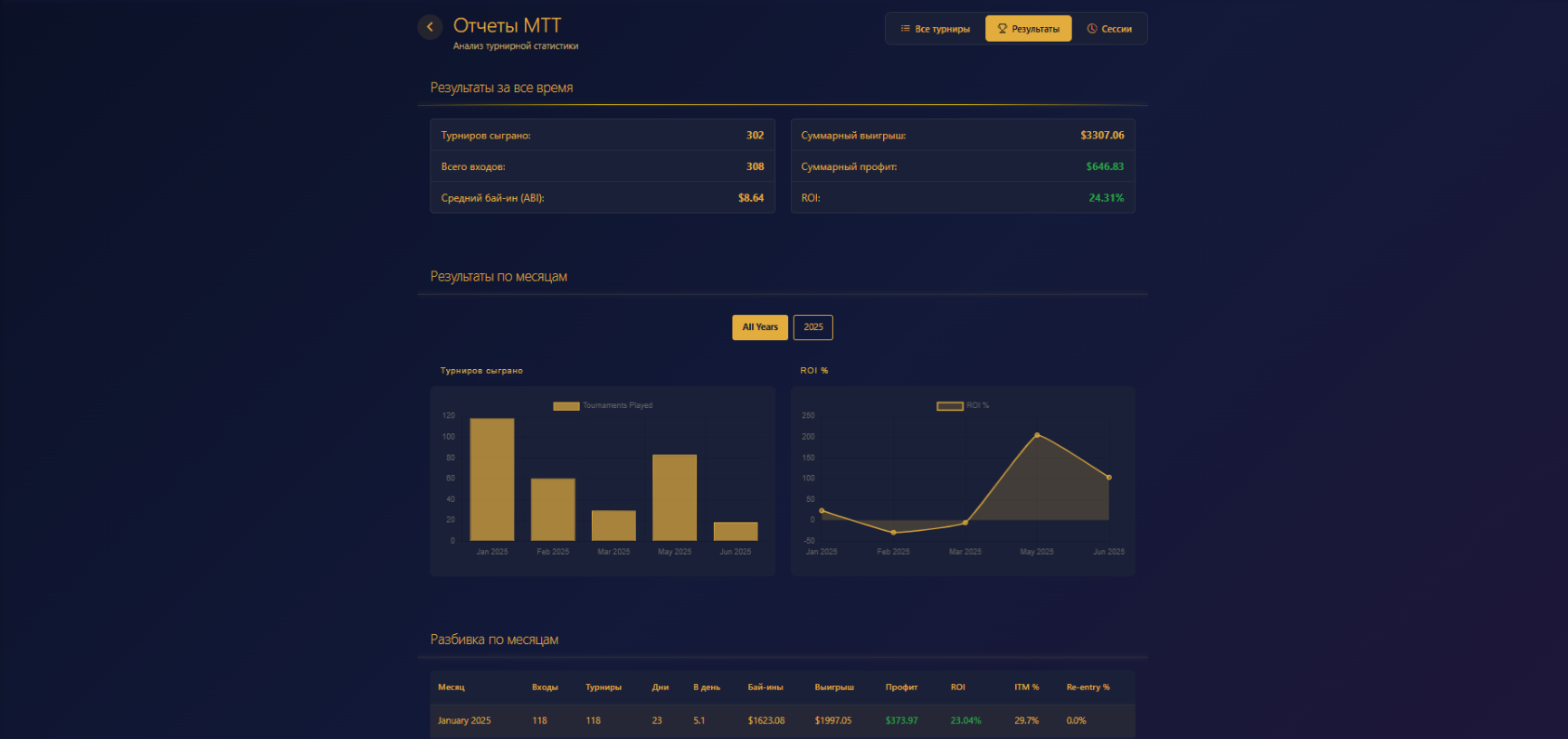Open the Все турниры tab
Image resolution: width=1568 pixels, height=739 pixels.
[x=935, y=29]
